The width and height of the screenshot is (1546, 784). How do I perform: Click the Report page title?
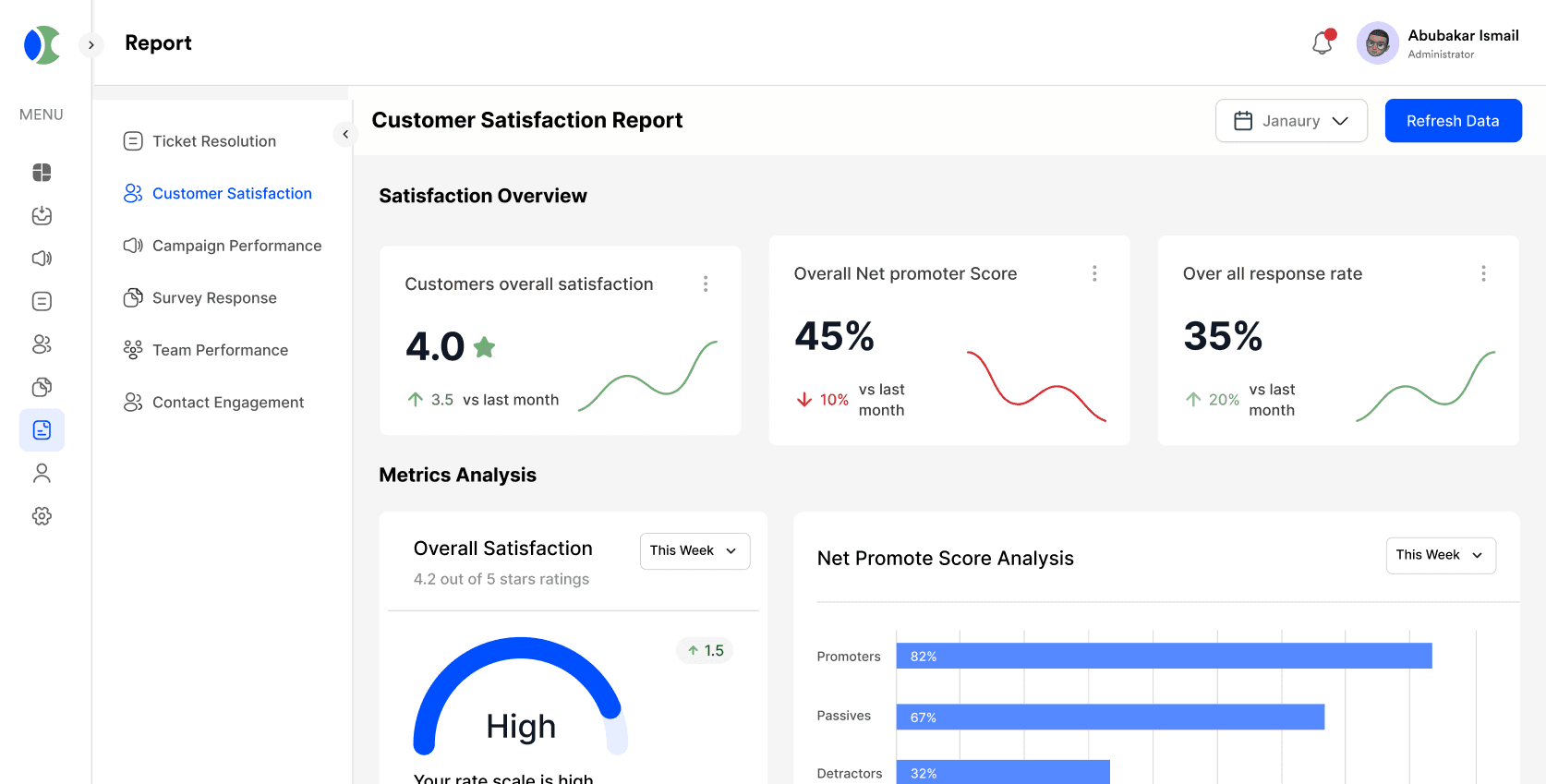click(x=158, y=43)
